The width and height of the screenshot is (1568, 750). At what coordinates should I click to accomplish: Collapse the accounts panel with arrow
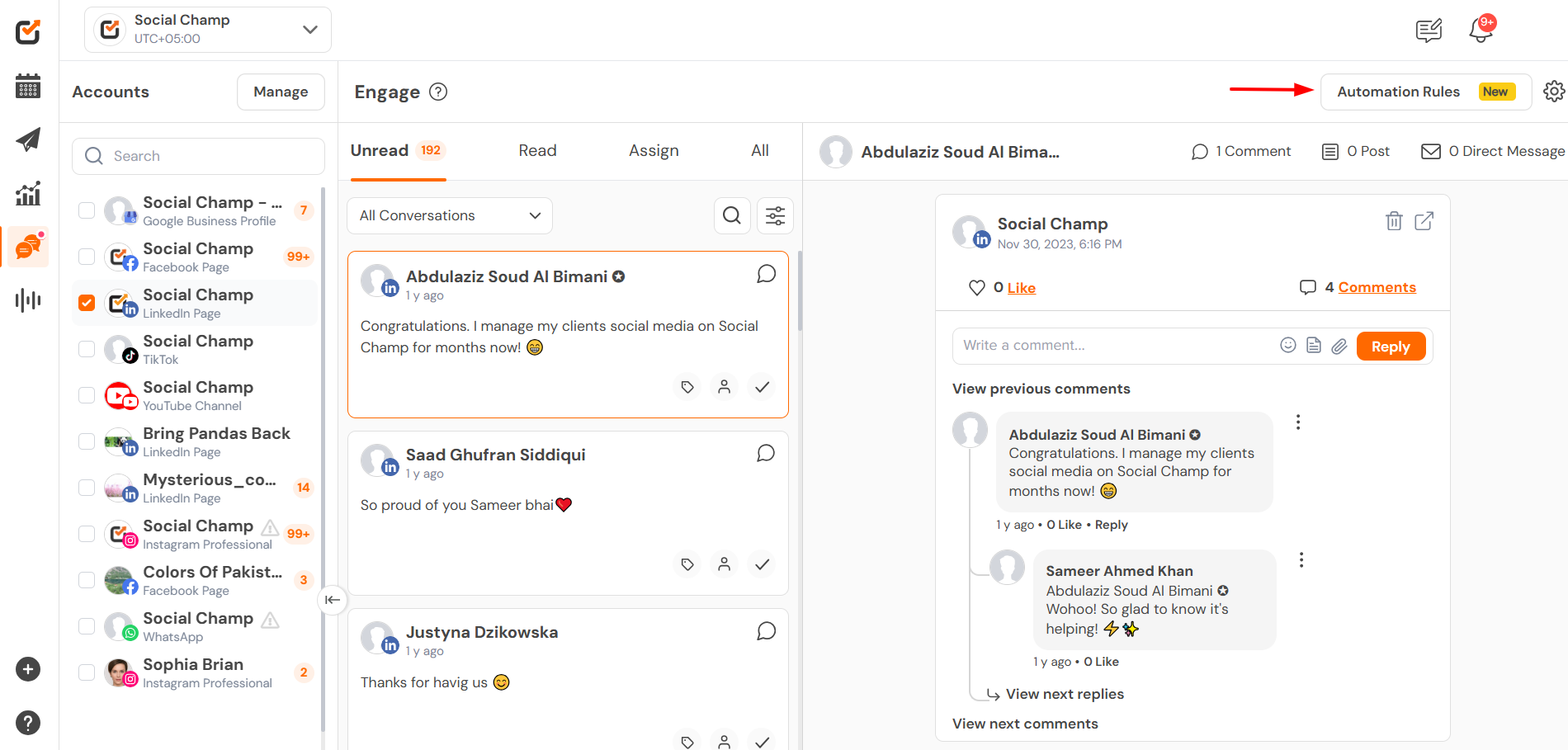[333, 600]
